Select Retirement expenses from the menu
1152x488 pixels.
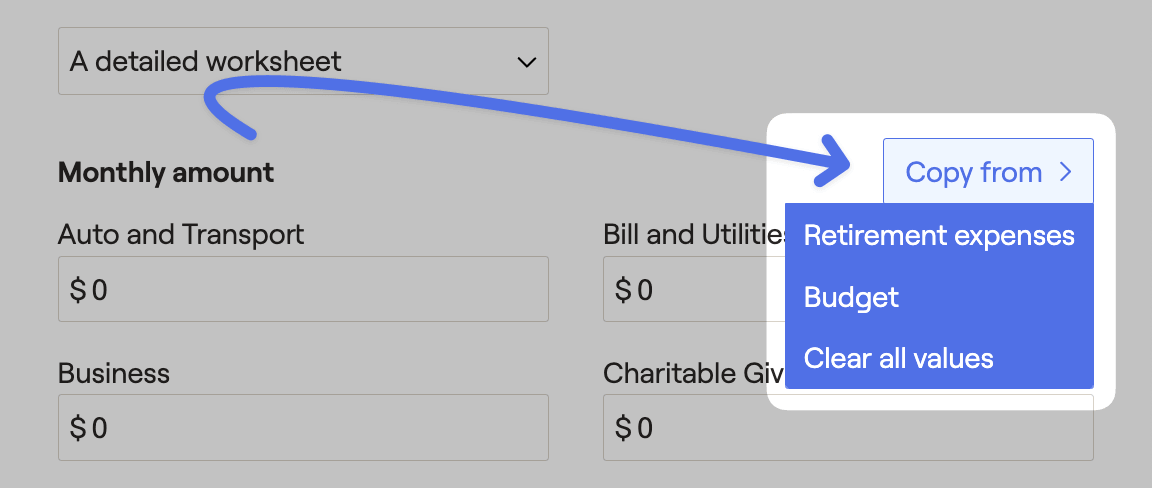[939, 236]
